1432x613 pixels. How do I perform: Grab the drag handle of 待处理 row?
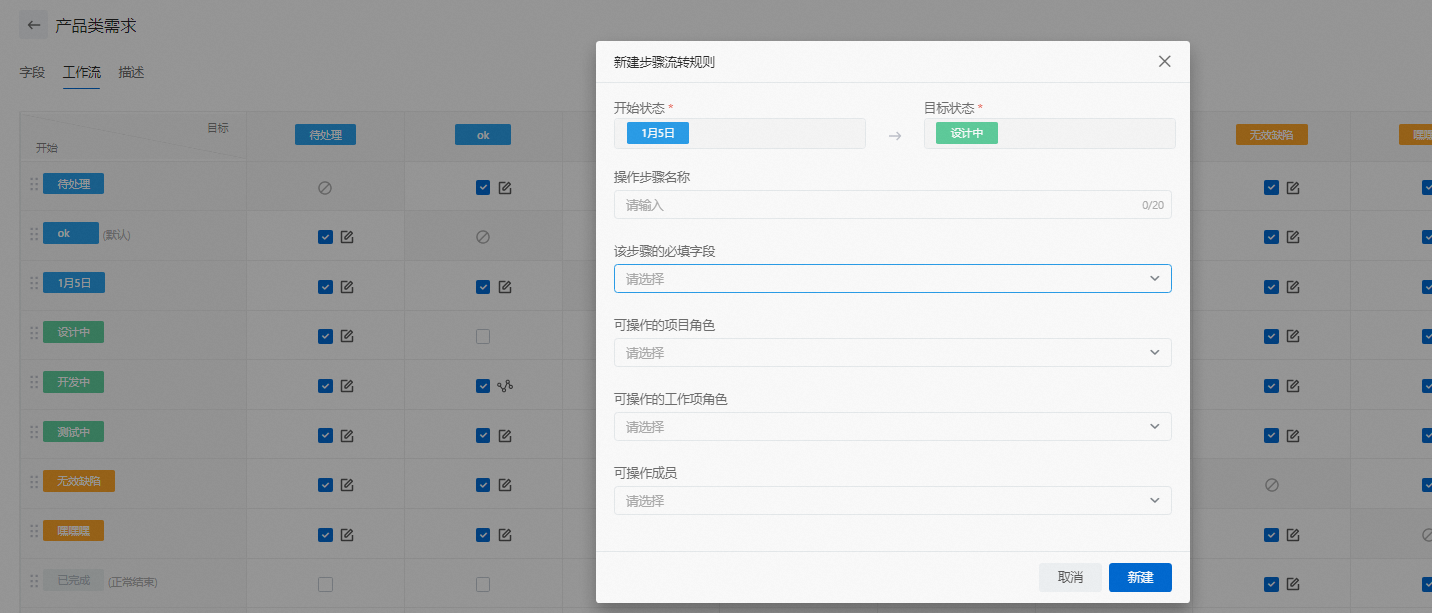(34, 184)
